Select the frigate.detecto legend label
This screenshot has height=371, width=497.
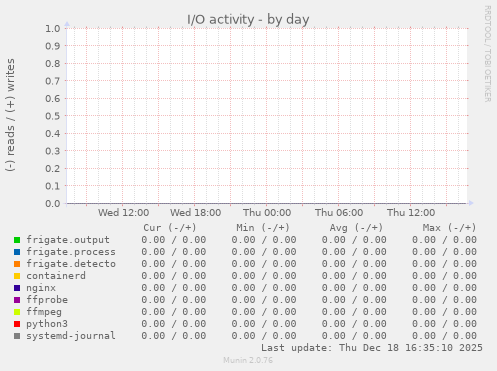coord(71,264)
